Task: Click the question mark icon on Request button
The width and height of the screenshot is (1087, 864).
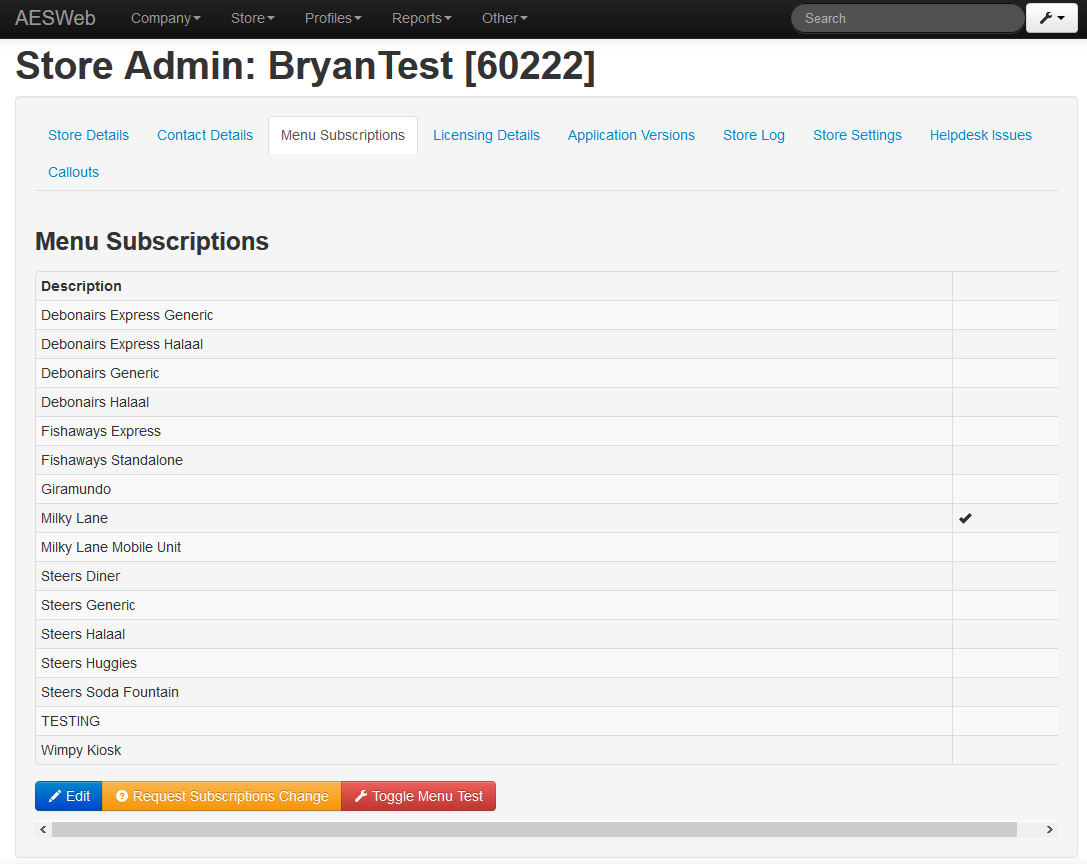Action: click(121, 796)
